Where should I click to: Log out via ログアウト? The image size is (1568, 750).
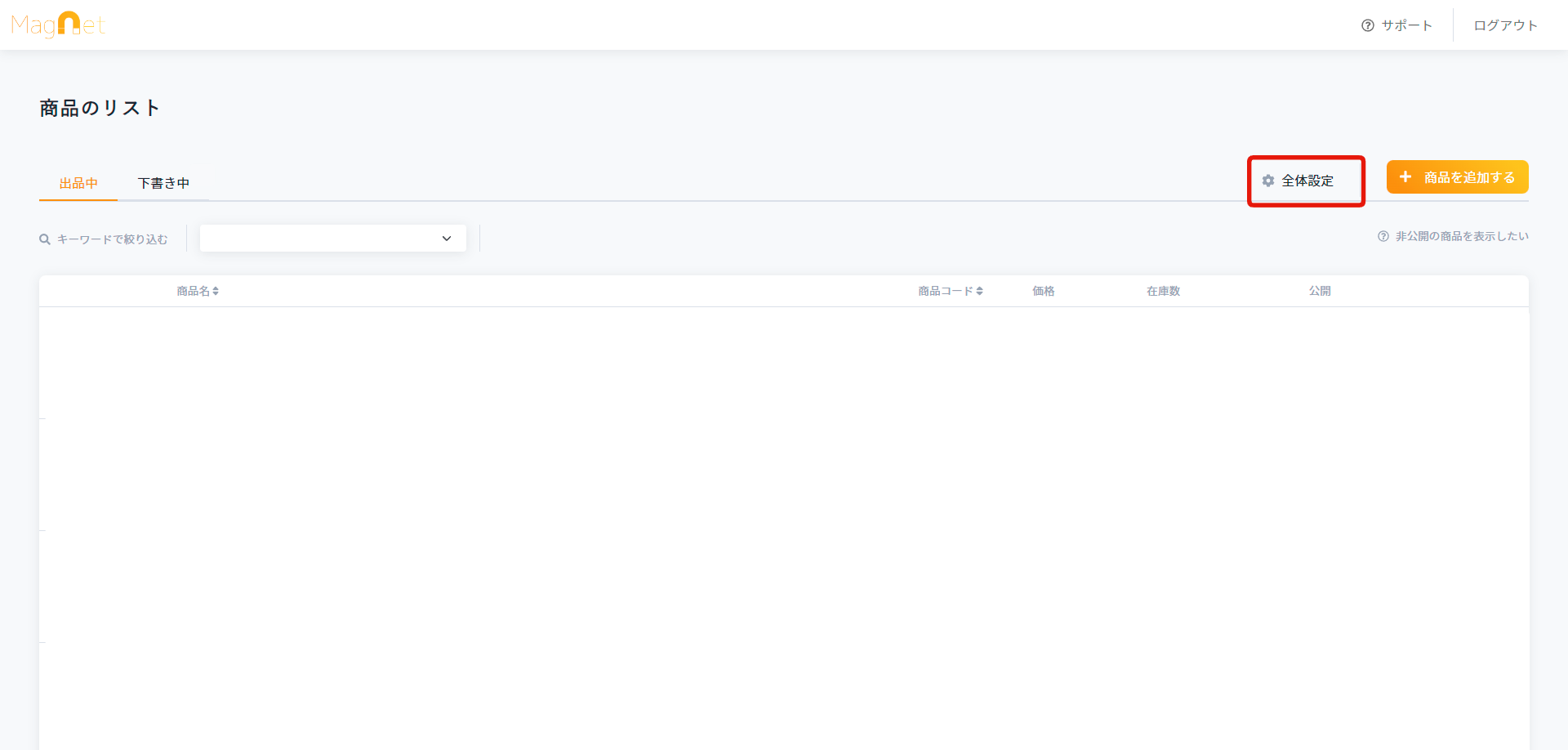point(1505,25)
